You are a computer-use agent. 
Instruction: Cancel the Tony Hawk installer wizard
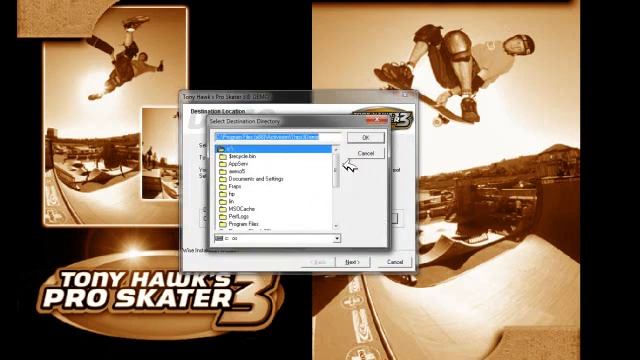(395, 262)
